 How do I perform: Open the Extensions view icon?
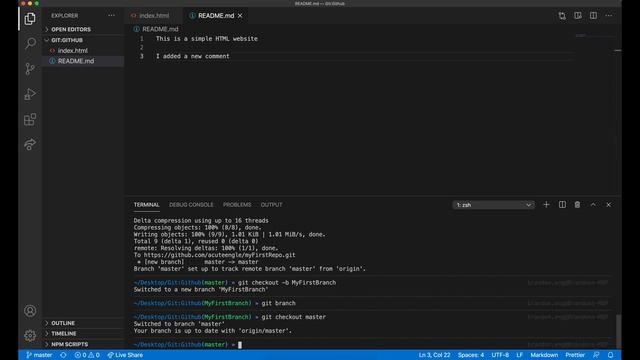(x=30, y=120)
